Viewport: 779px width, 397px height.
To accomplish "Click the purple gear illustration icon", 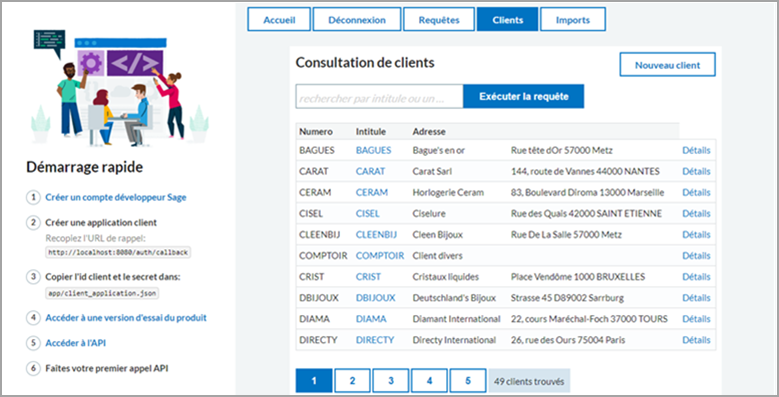I will (90, 63).
